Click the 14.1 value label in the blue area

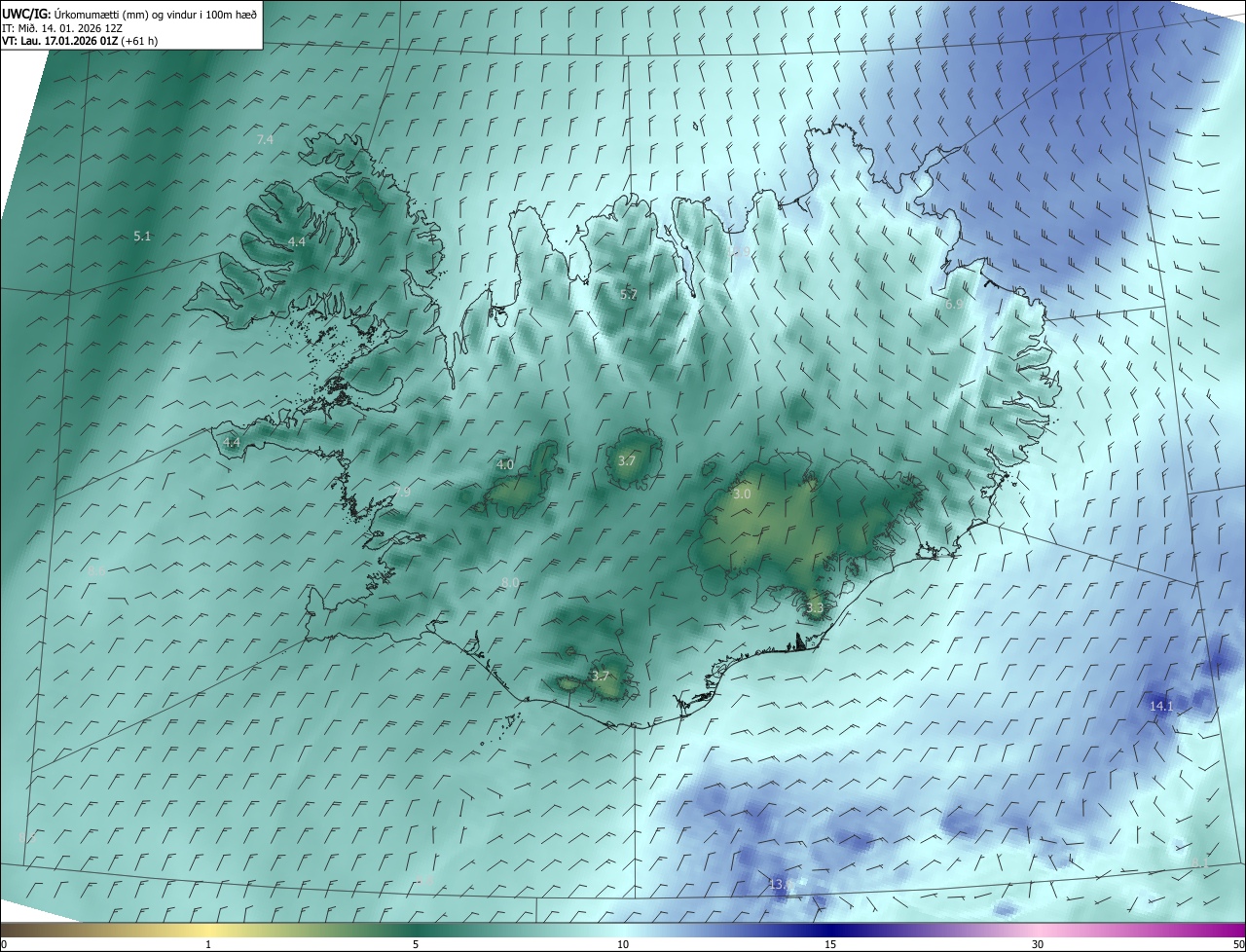tap(1161, 706)
